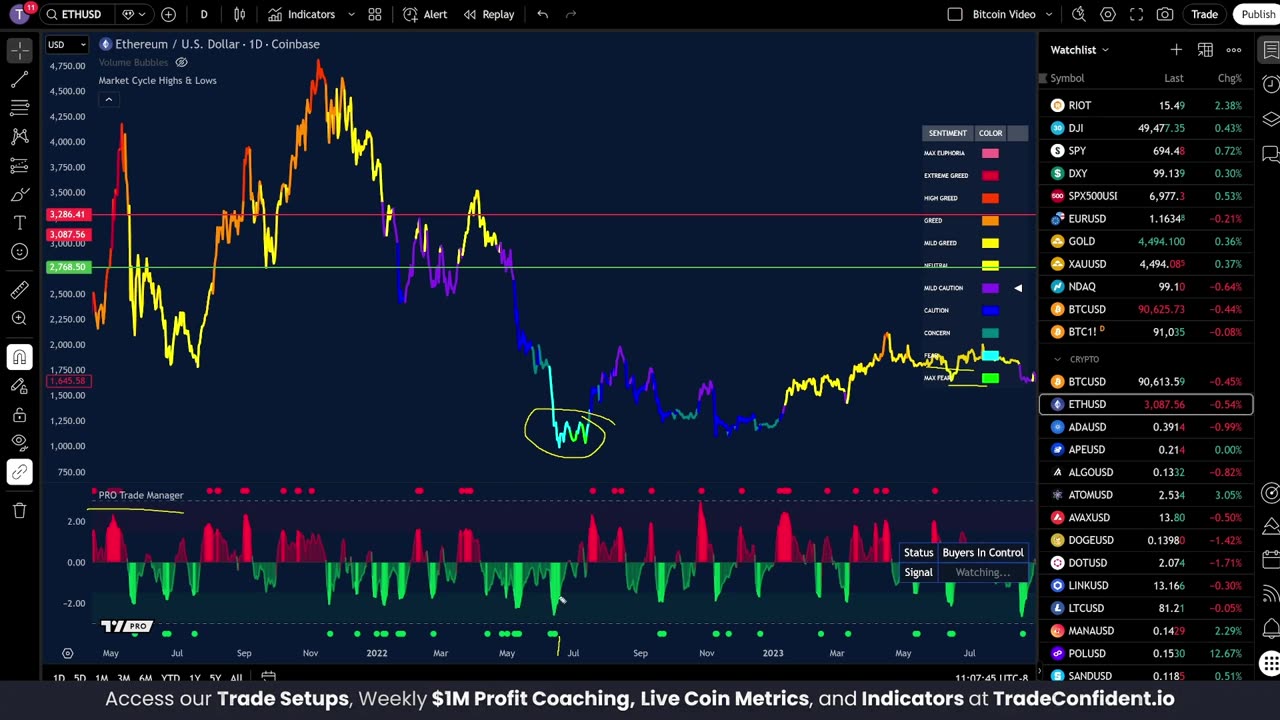Add symbol to the watchlist
The width and height of the screenshot is (1280, 720).
[1176, 49]
